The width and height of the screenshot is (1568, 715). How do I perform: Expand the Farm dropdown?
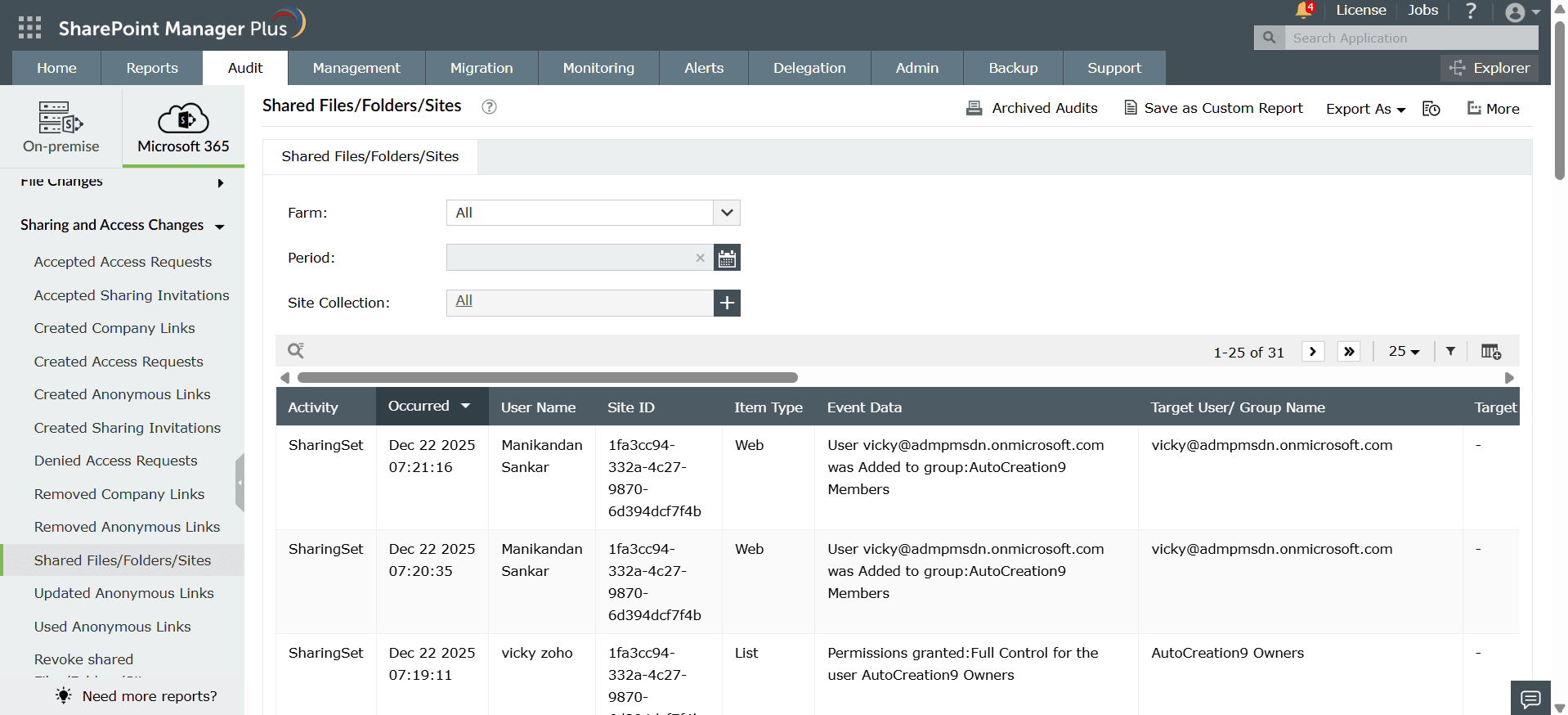pyautogui.click(x=727, y=213)
